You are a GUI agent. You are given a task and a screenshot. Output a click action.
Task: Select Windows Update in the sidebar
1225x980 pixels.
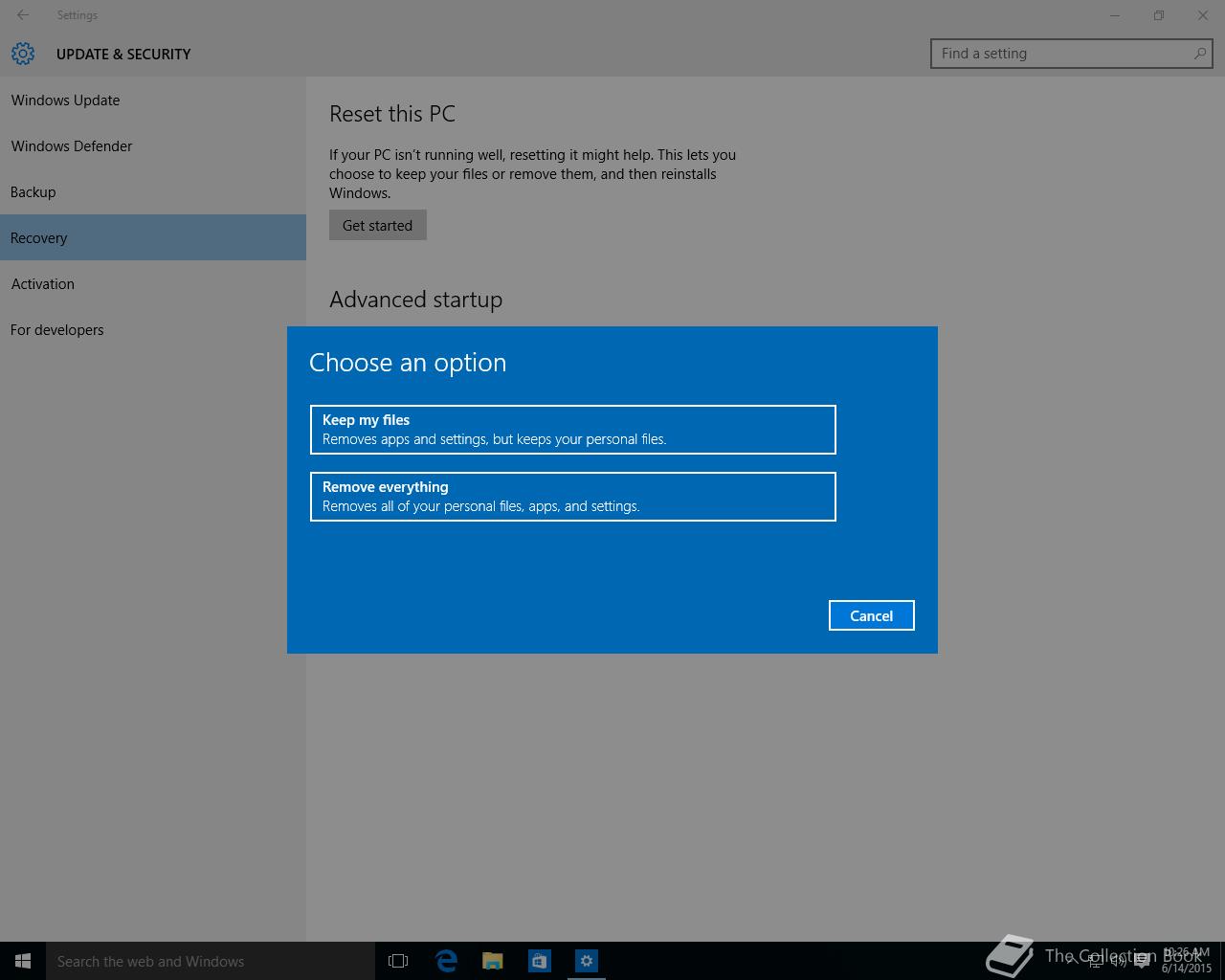point(153,100)
